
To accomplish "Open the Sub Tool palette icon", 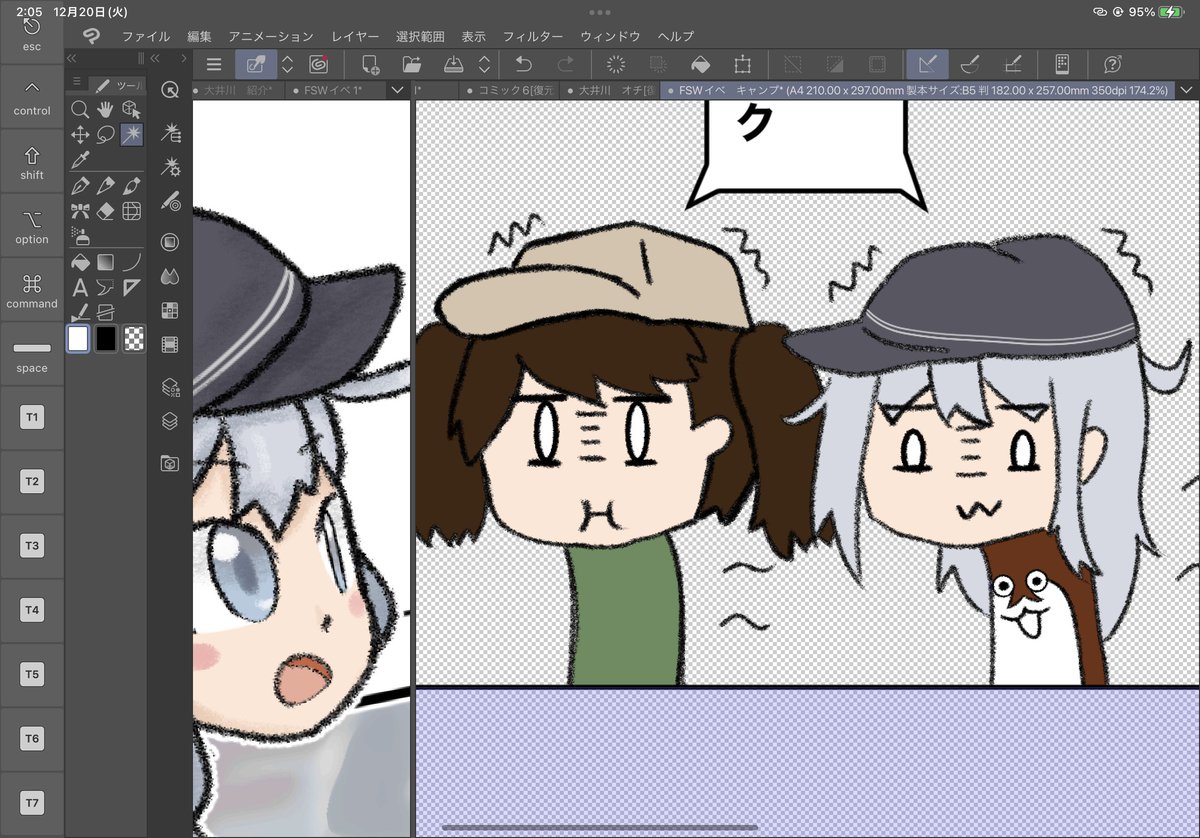I will click(x=170, y=132).
